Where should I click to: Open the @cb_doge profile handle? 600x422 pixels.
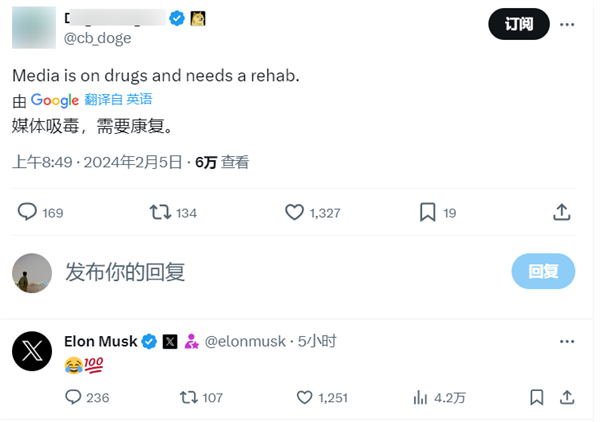[x=98, y=38]
